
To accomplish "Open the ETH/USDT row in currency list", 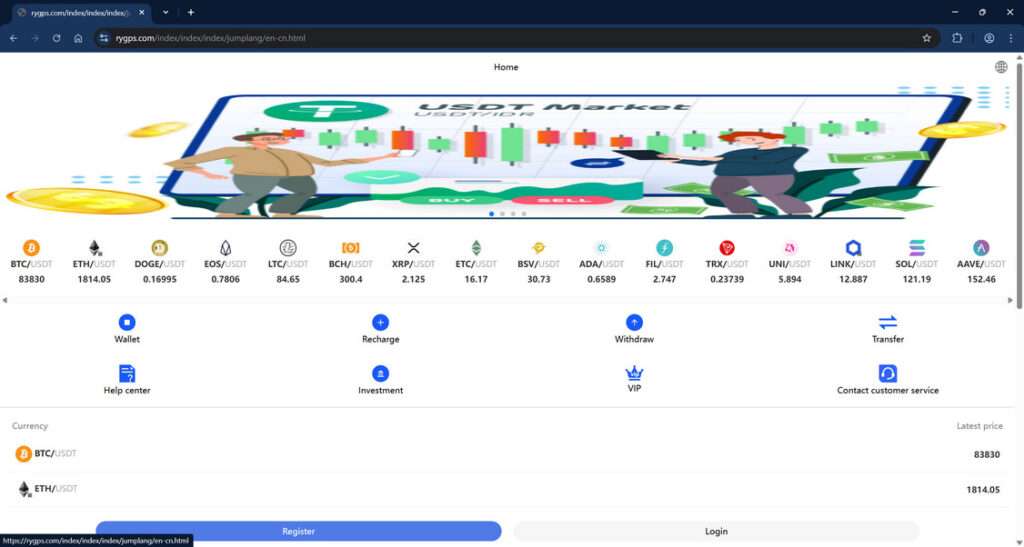I will [507, 490].
